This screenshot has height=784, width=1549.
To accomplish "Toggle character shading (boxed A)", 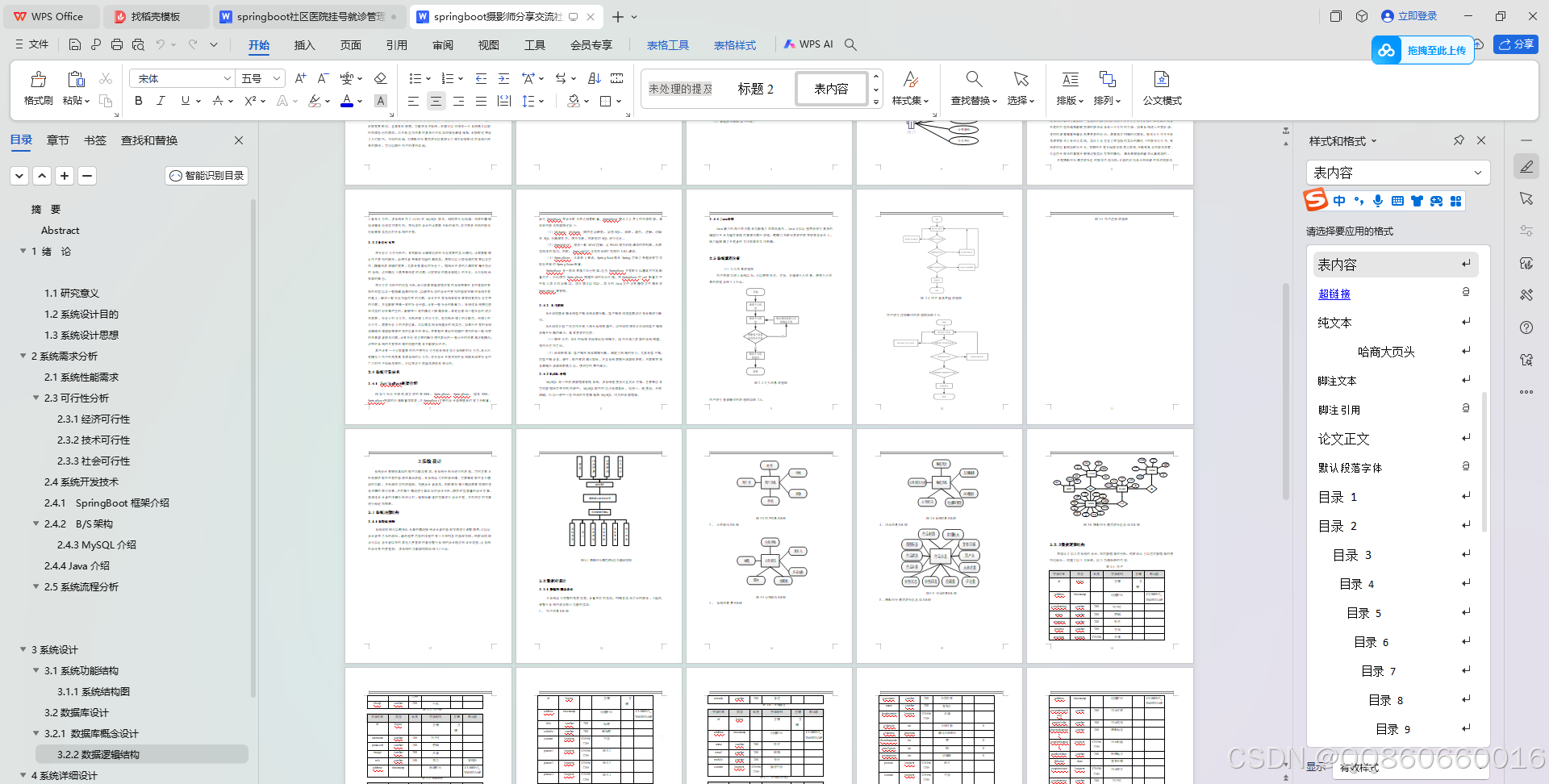I will tap(381, 101).
